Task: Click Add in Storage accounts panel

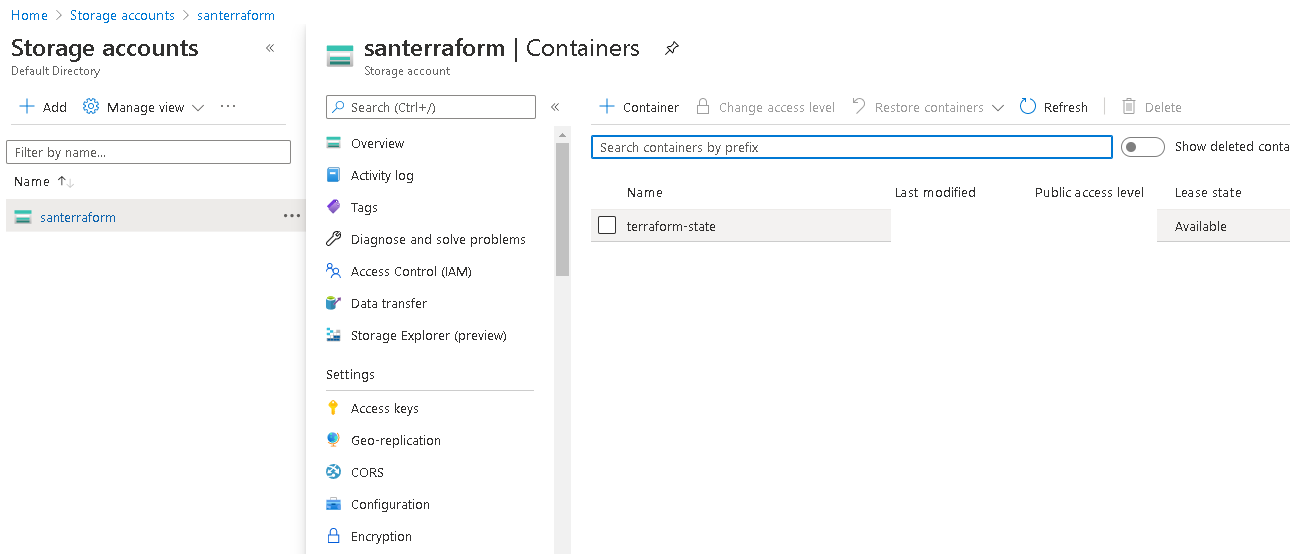Action: click(x=43, y=107)
